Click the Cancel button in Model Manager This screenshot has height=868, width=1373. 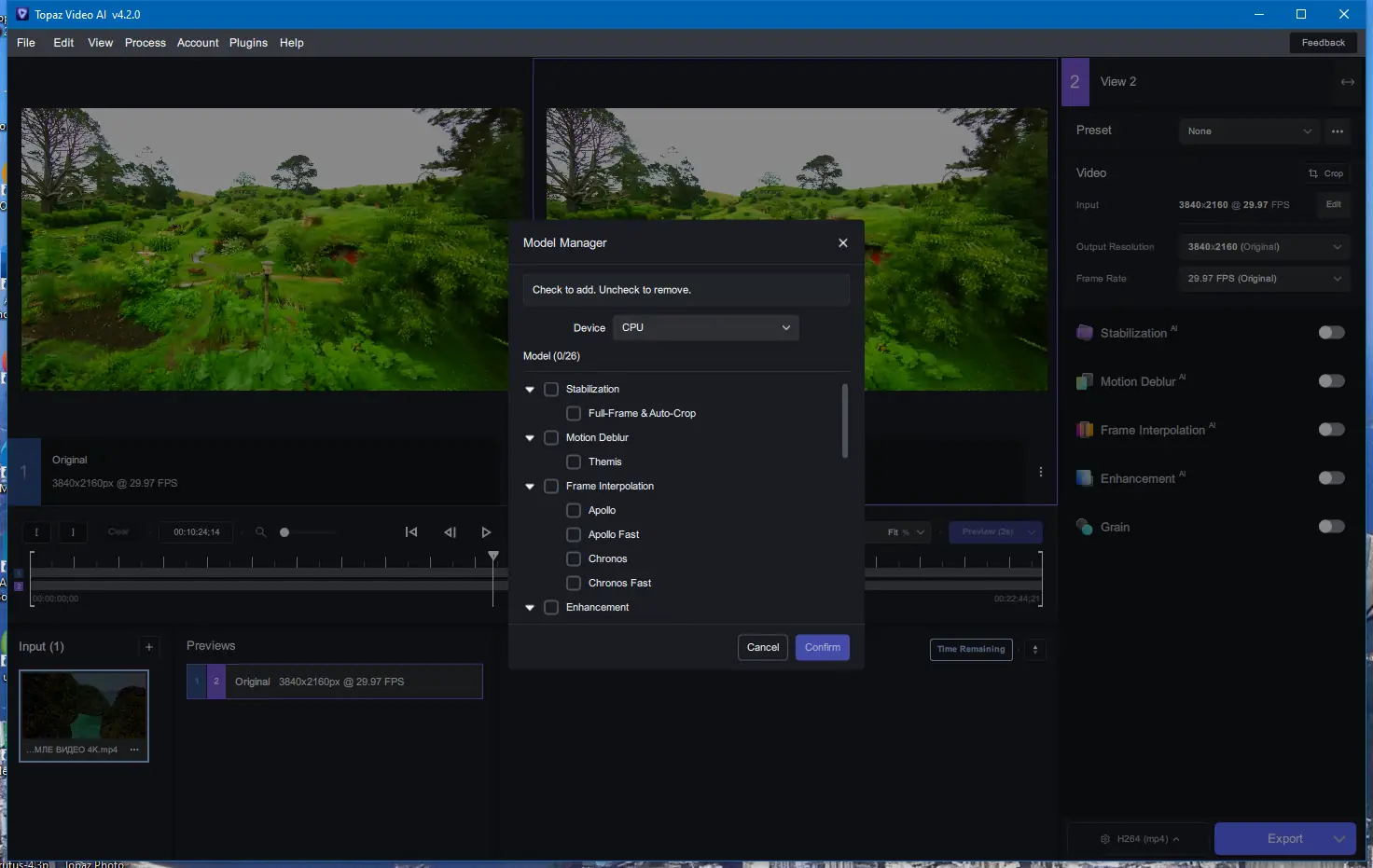click(x=762, y=648)
